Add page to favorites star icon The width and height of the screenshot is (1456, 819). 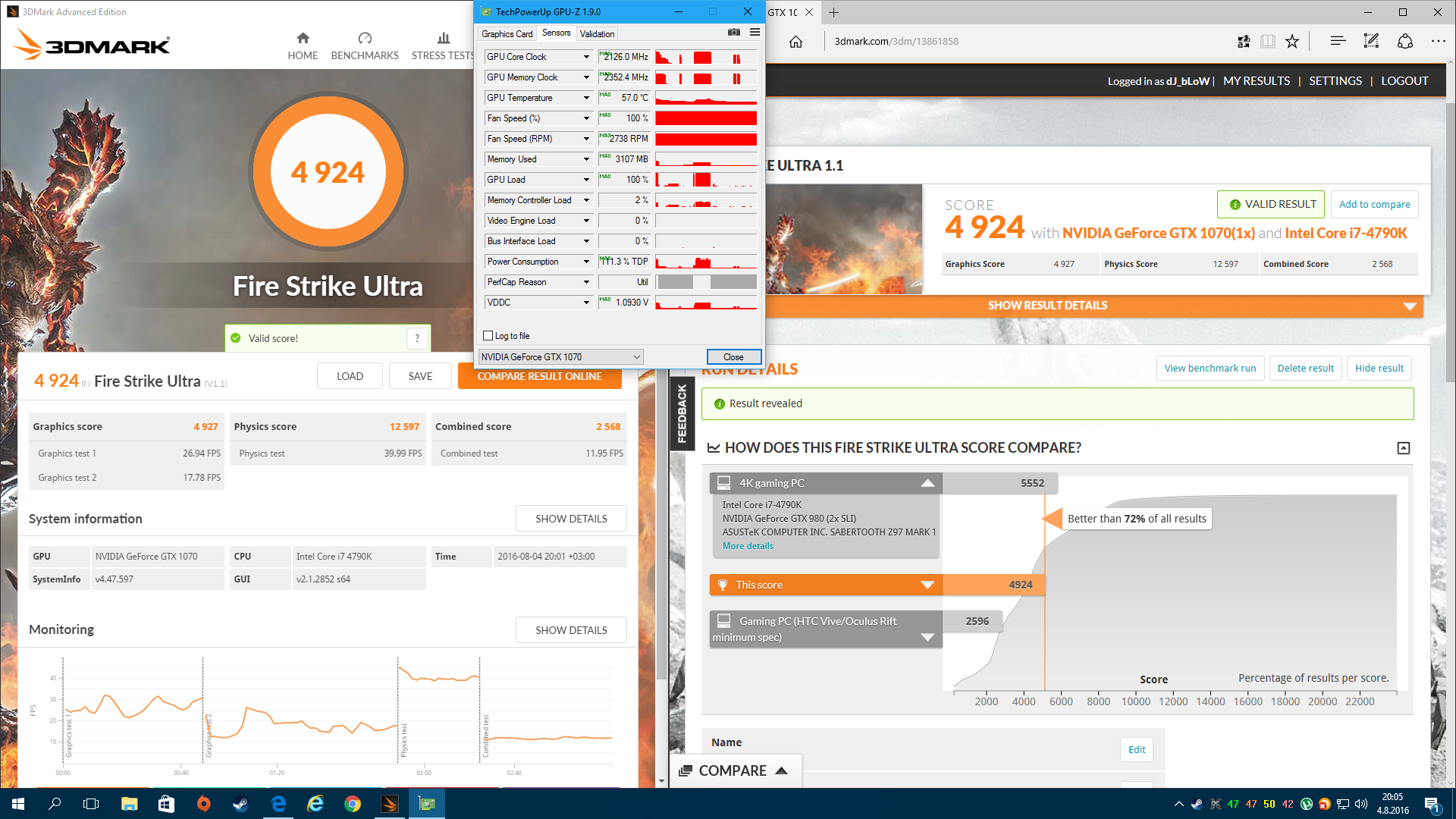click(x=1292, y=42)
